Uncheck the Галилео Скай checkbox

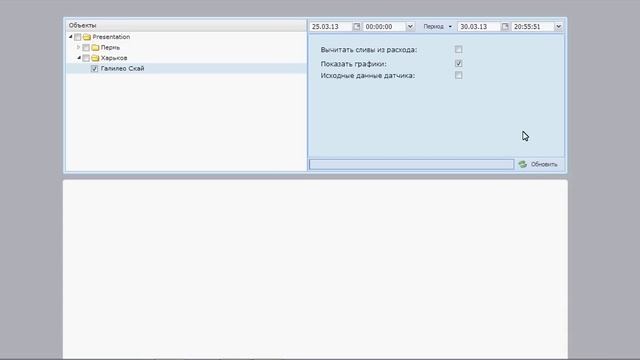(94, 69)
